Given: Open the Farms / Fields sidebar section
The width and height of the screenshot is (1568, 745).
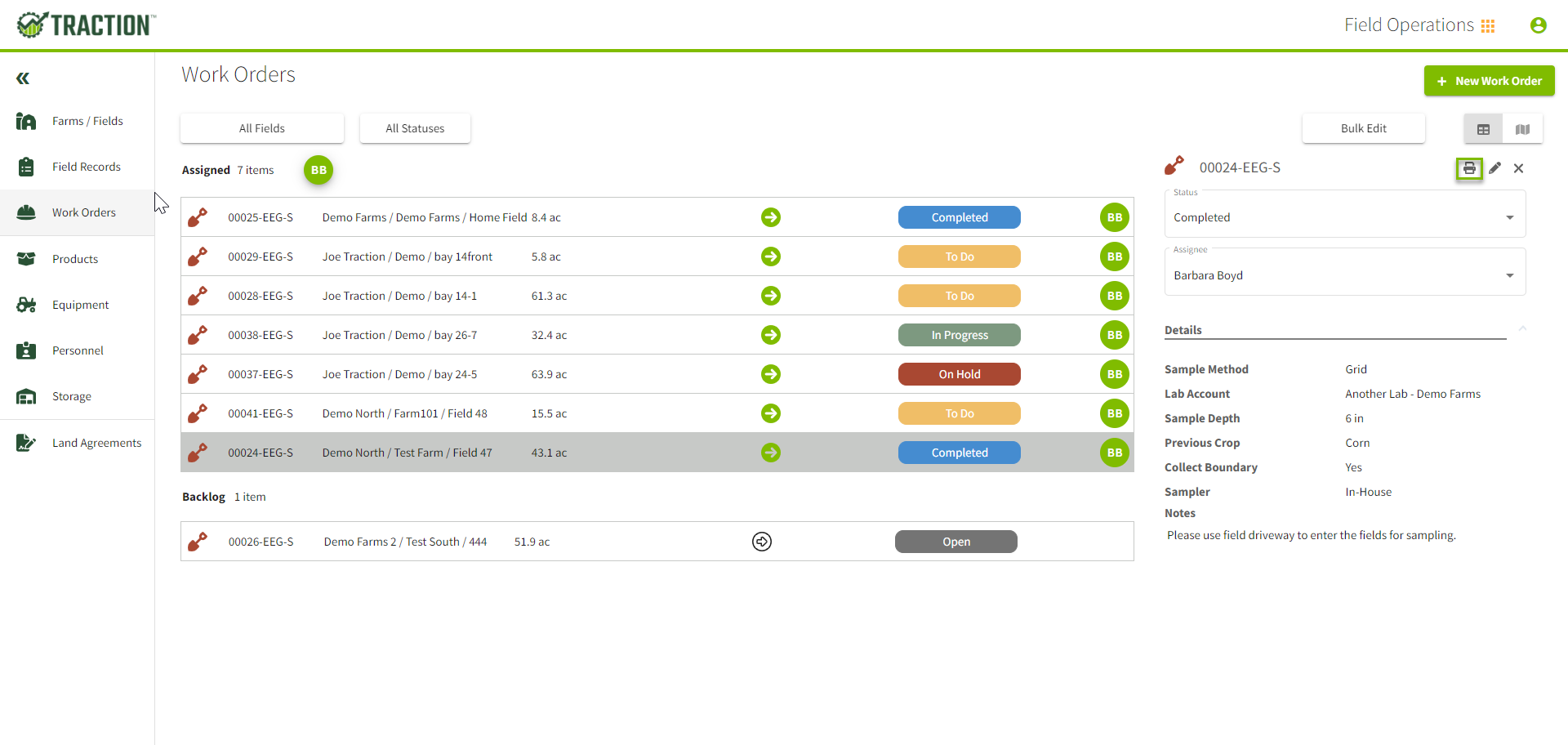Looking at the screenshot, I should click(87, 120).
